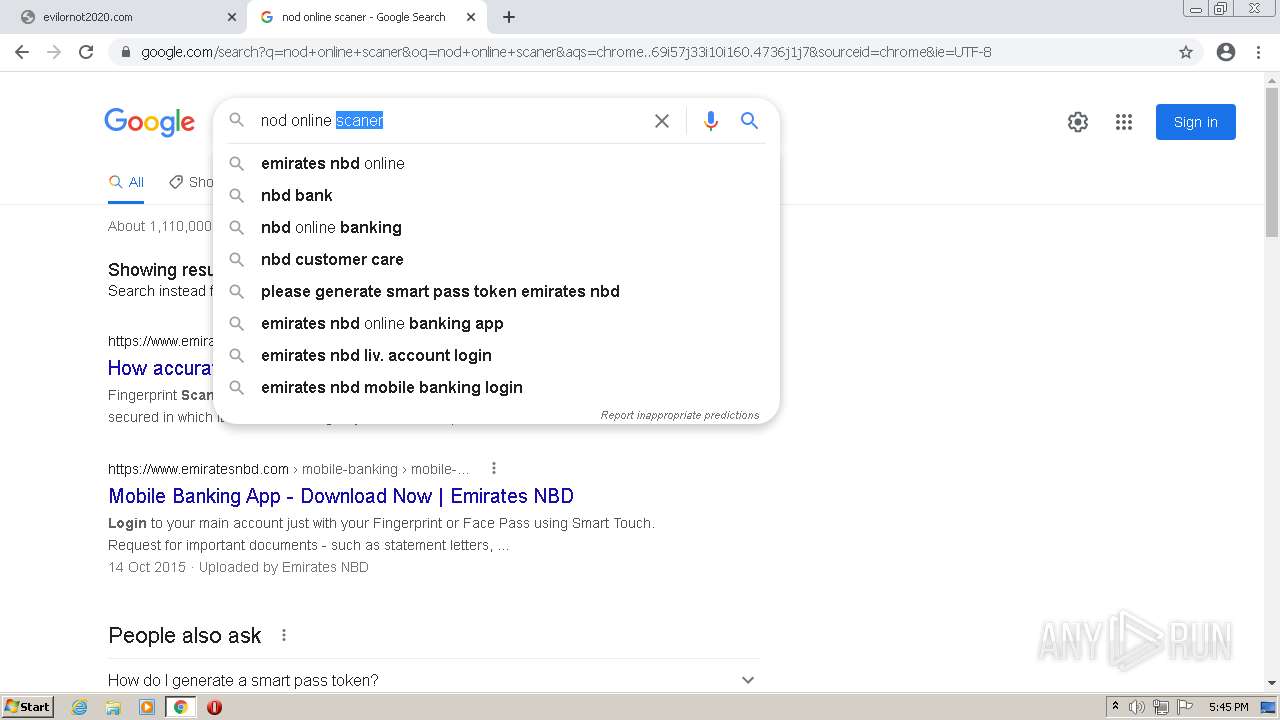Open Chrome's three-dot menu
Viewport: 1280px width, 720px height.
tap(1258, 52)
